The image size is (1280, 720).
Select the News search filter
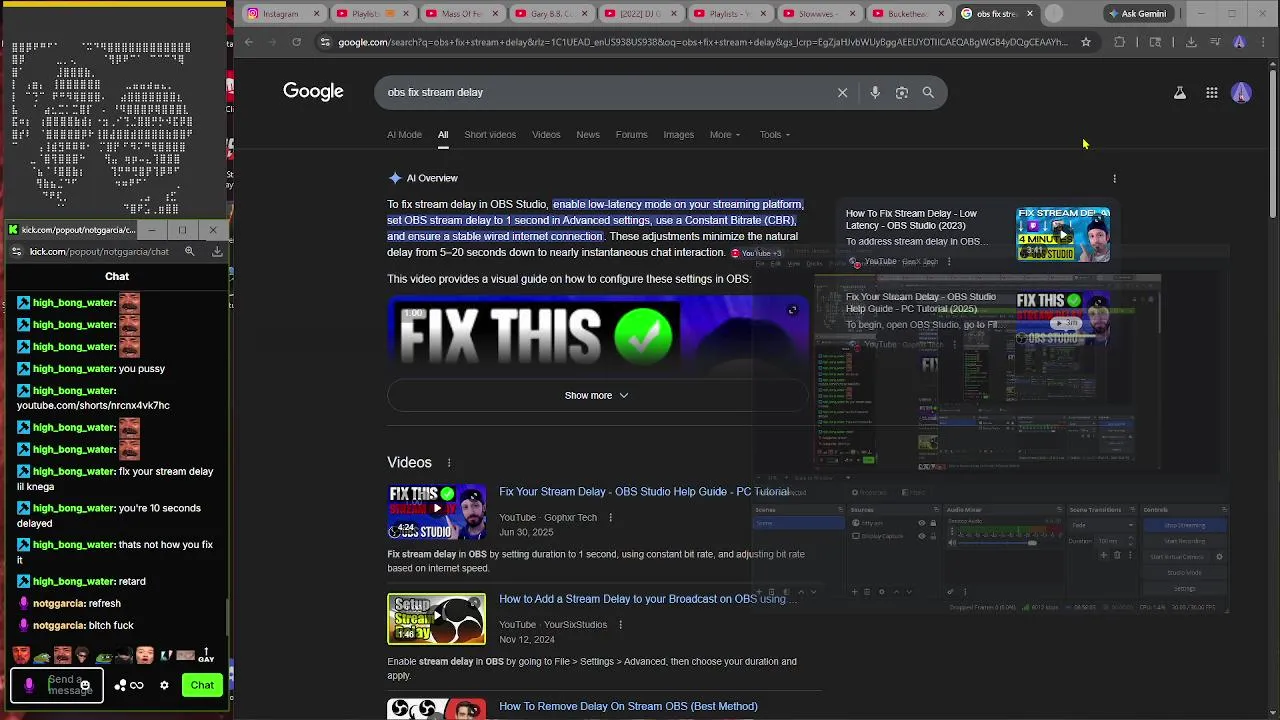pyautogui.click(x=588, y=135)
